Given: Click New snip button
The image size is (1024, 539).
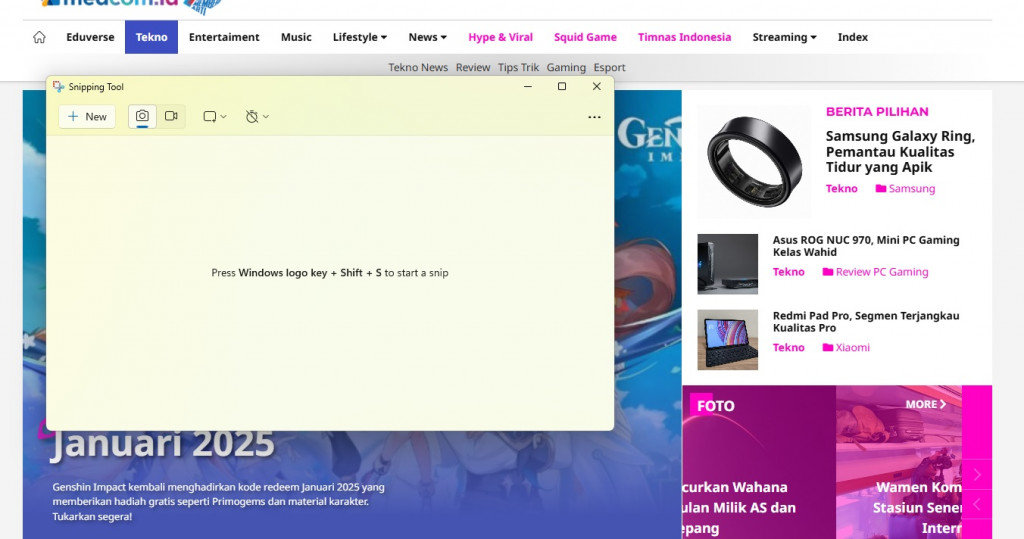Looking at the screenshot, I should click(x=87, y=116).
